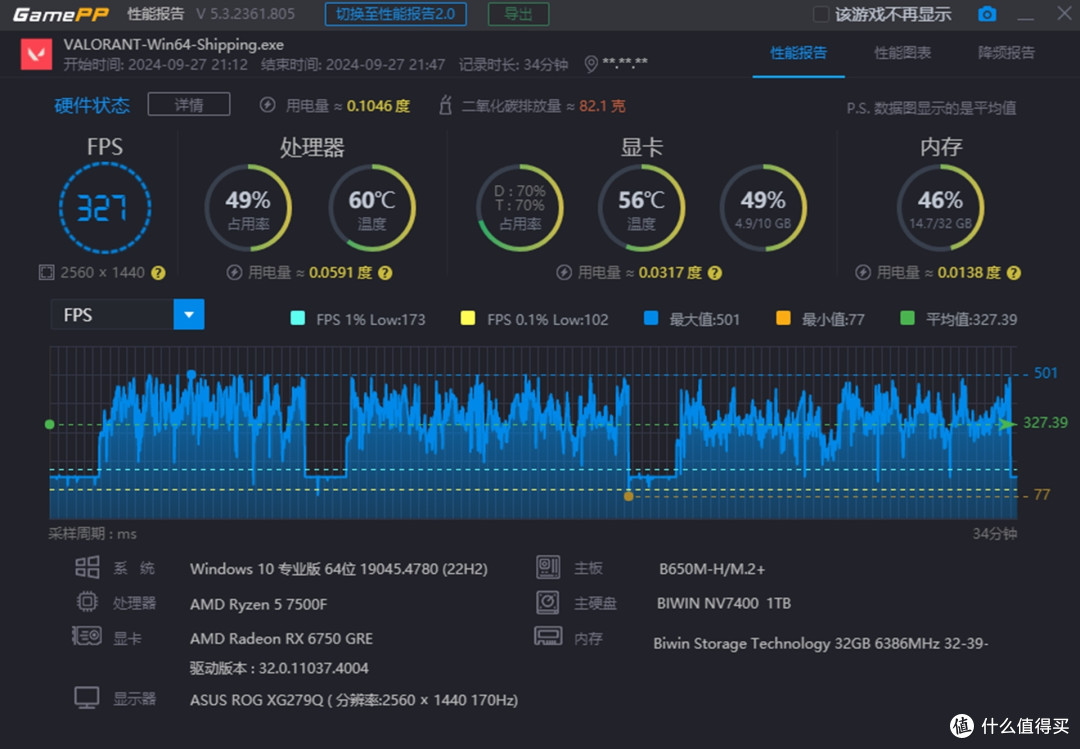Viewport: 1080px width, 749px height.
Task: Switch to the 性能报告 tab
Action: click(798, 53)
